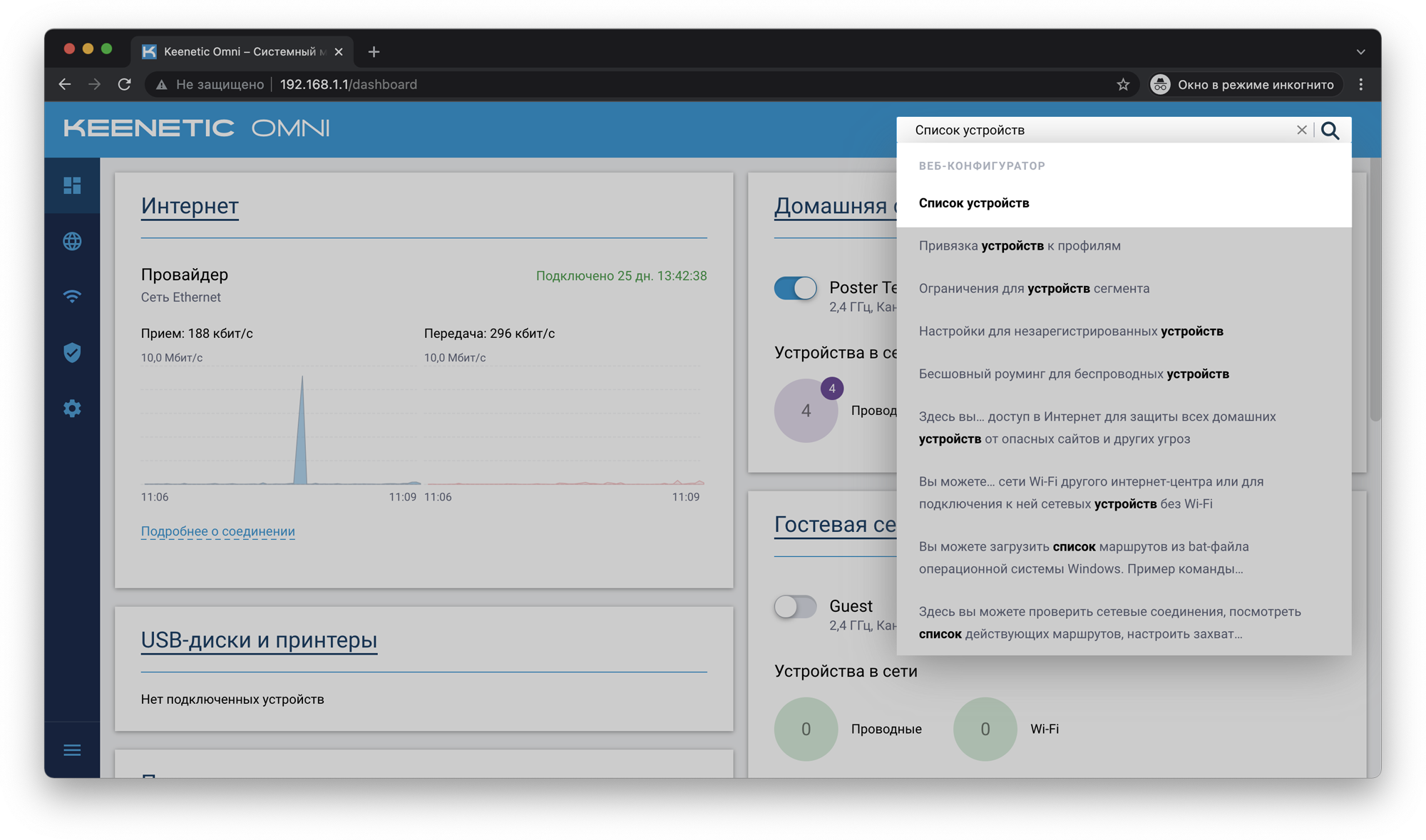This screenshot has width=1426, height=840.
Task: Clear the search field with X
Action: point(1301,130)
